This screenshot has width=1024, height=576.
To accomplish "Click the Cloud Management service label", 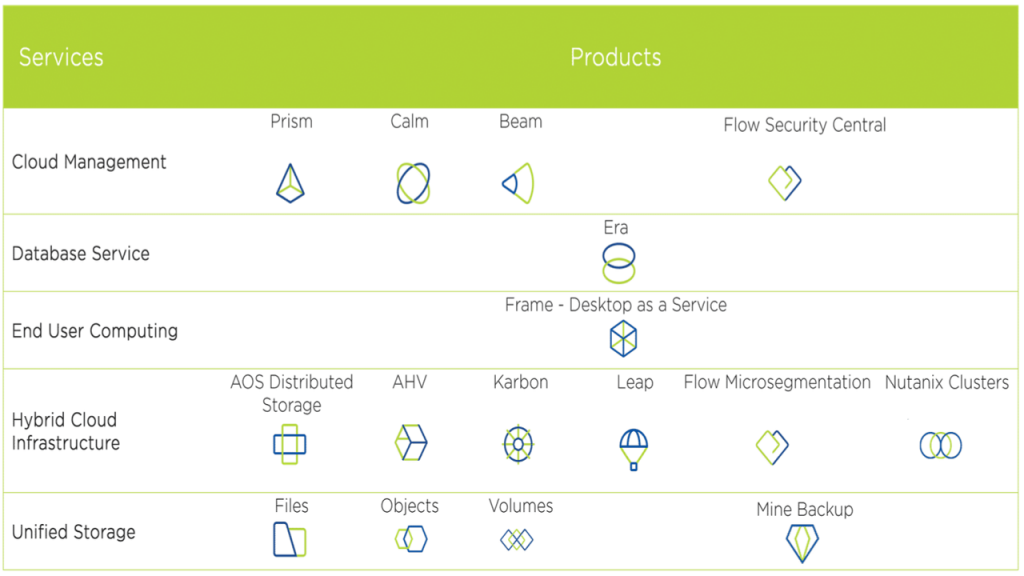I will 89,162.
